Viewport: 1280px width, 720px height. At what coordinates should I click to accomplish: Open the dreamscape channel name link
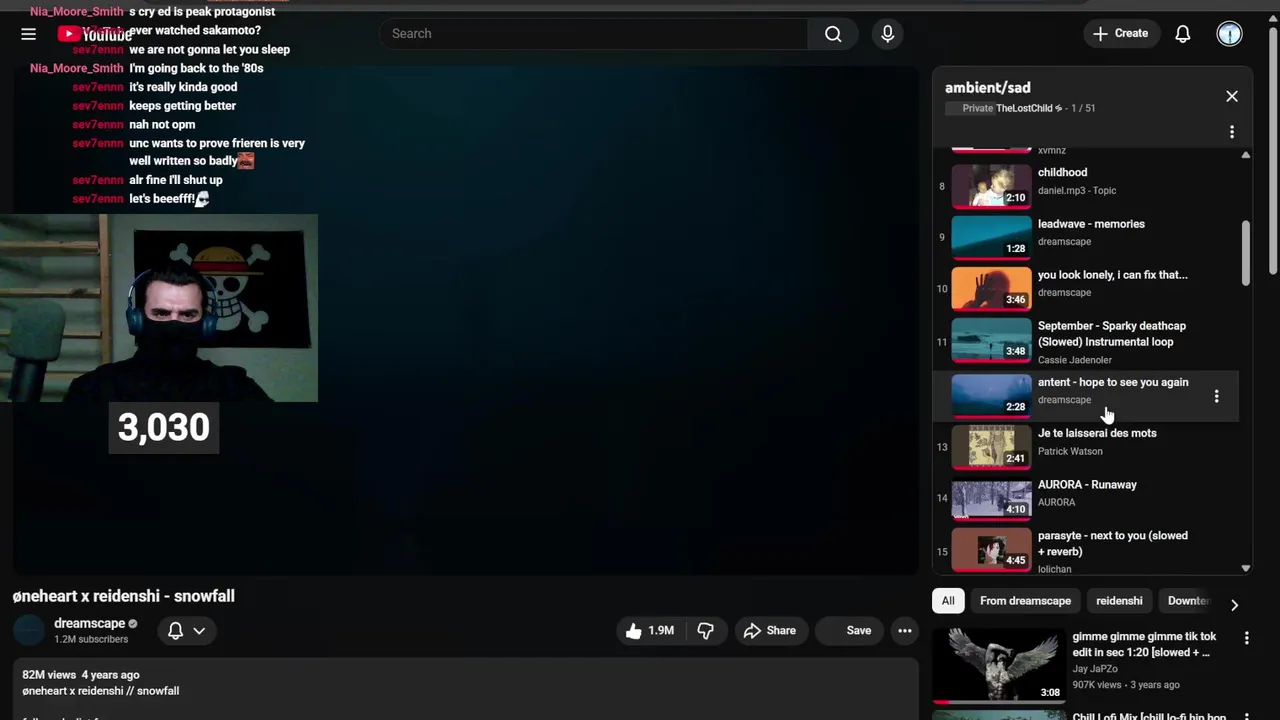coord(89,623)
